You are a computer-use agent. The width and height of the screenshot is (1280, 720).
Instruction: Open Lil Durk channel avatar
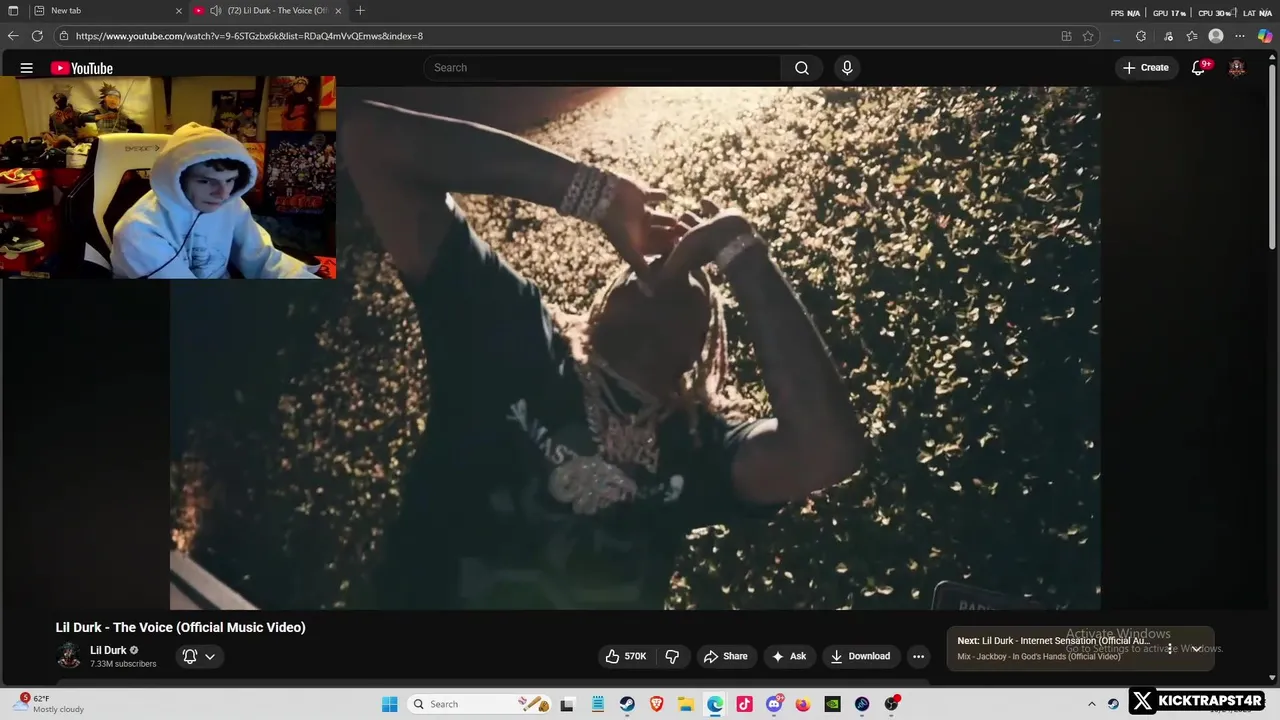[69, 656]
